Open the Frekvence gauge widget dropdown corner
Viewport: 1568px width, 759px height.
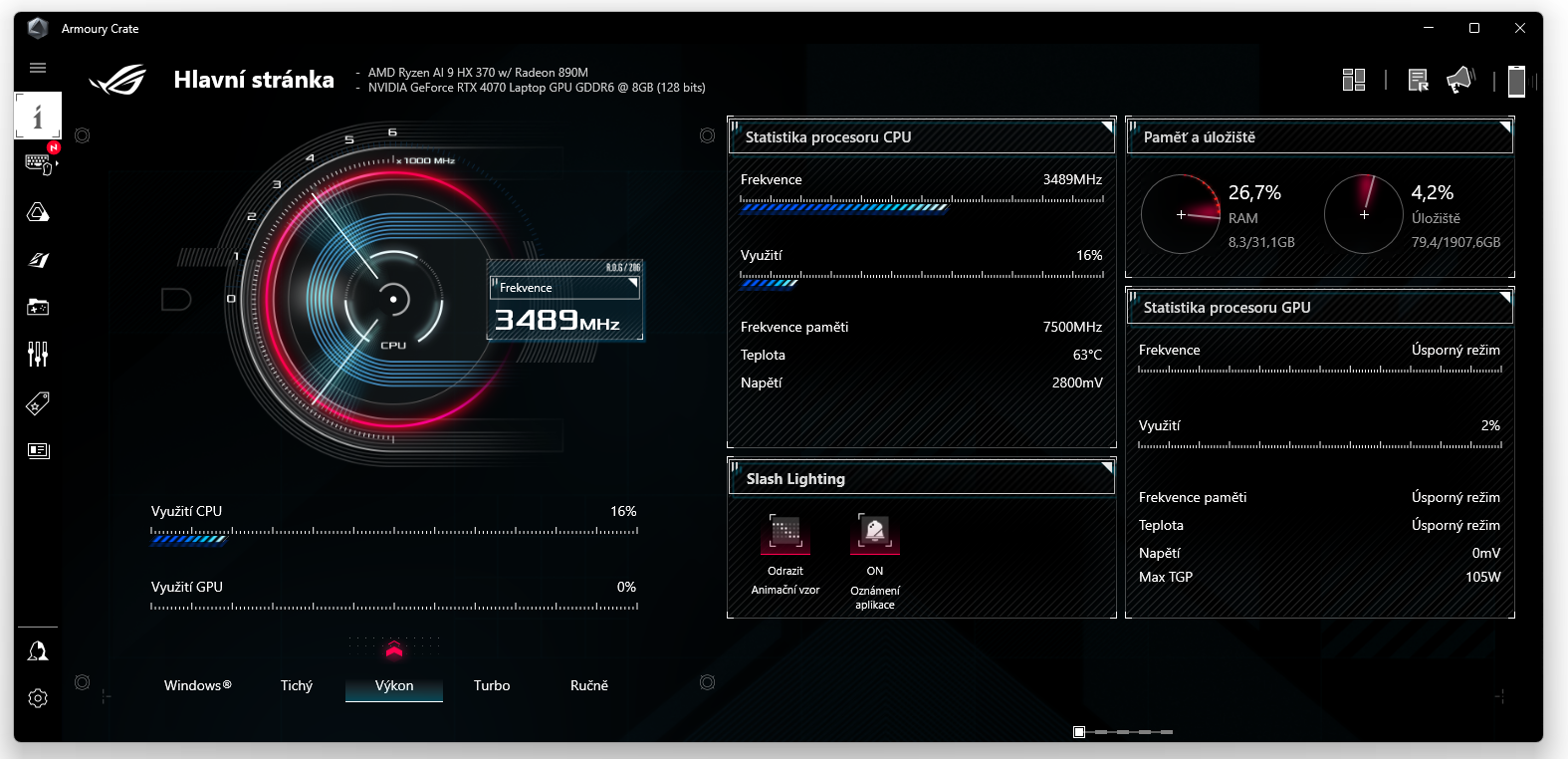[x=632, y=284]
